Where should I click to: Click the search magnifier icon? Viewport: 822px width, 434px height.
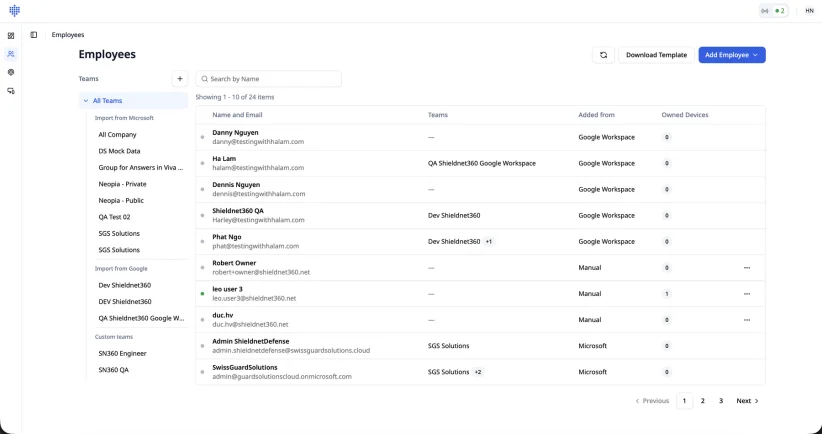coord(204,79)
